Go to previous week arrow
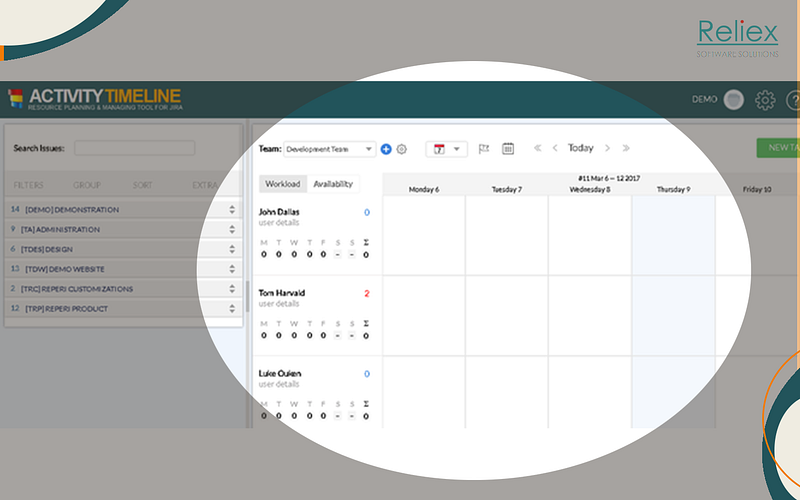Screen dimensions: 800x500 (x=555, y=148)
